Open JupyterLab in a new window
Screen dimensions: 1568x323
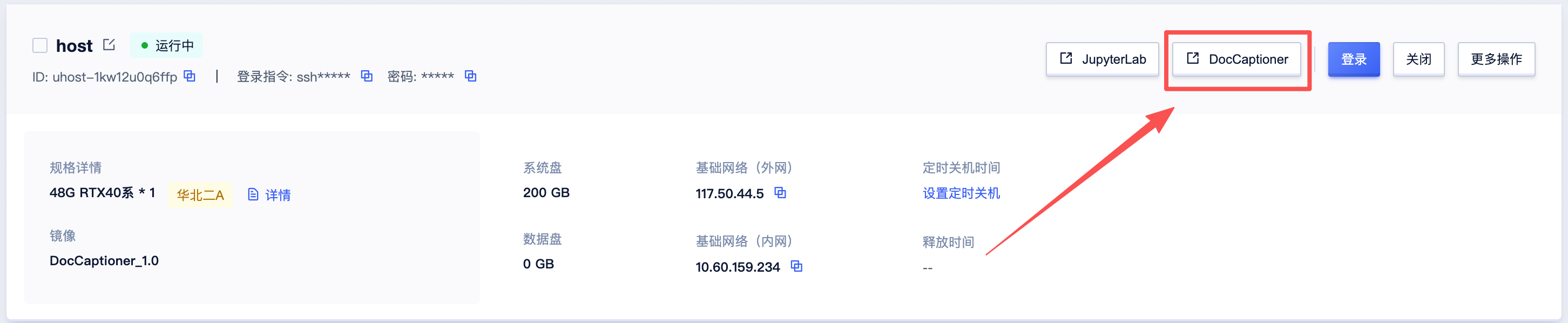click(1103, 59)
